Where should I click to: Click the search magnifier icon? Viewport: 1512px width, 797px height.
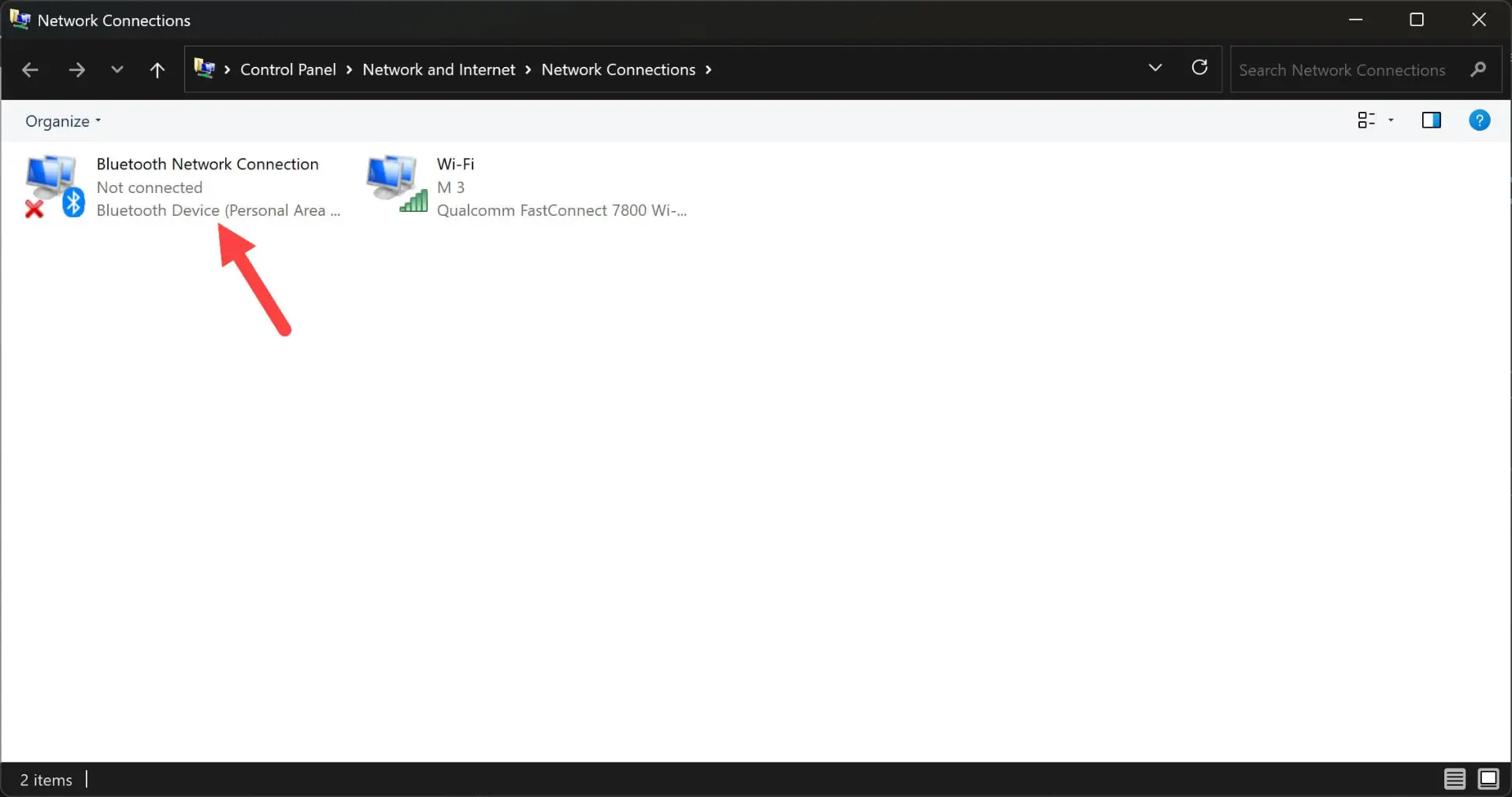point(1478,69)
